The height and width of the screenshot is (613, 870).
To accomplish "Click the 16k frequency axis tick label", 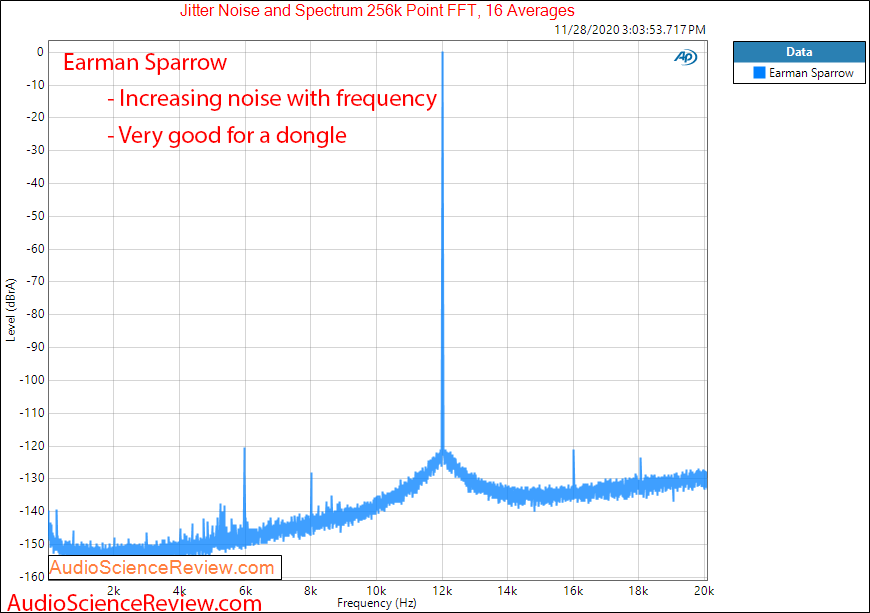I will [573, 591].
